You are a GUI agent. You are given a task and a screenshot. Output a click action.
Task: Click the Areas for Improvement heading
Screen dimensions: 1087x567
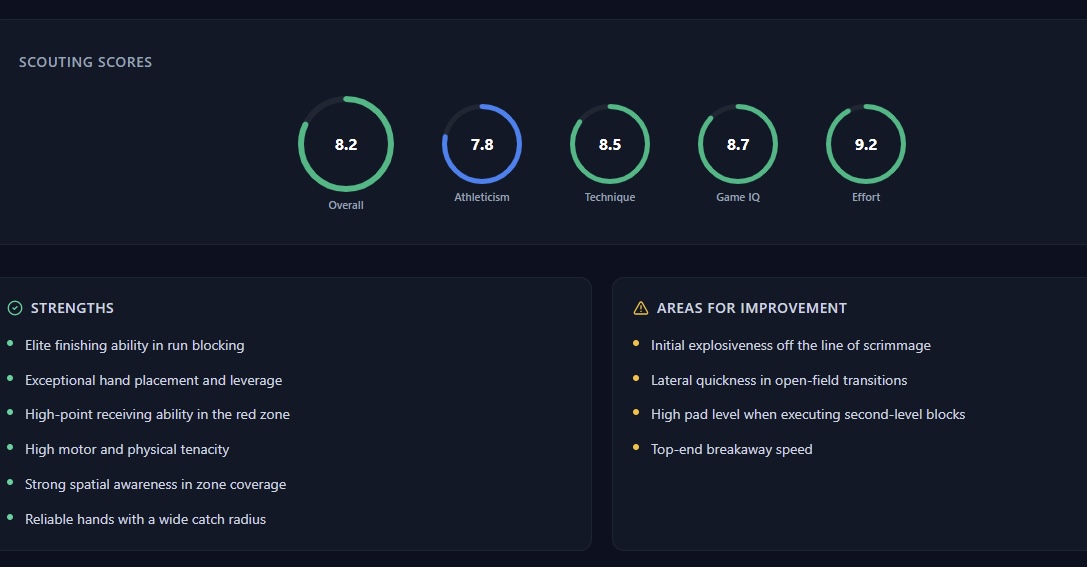tap(751, 308)
